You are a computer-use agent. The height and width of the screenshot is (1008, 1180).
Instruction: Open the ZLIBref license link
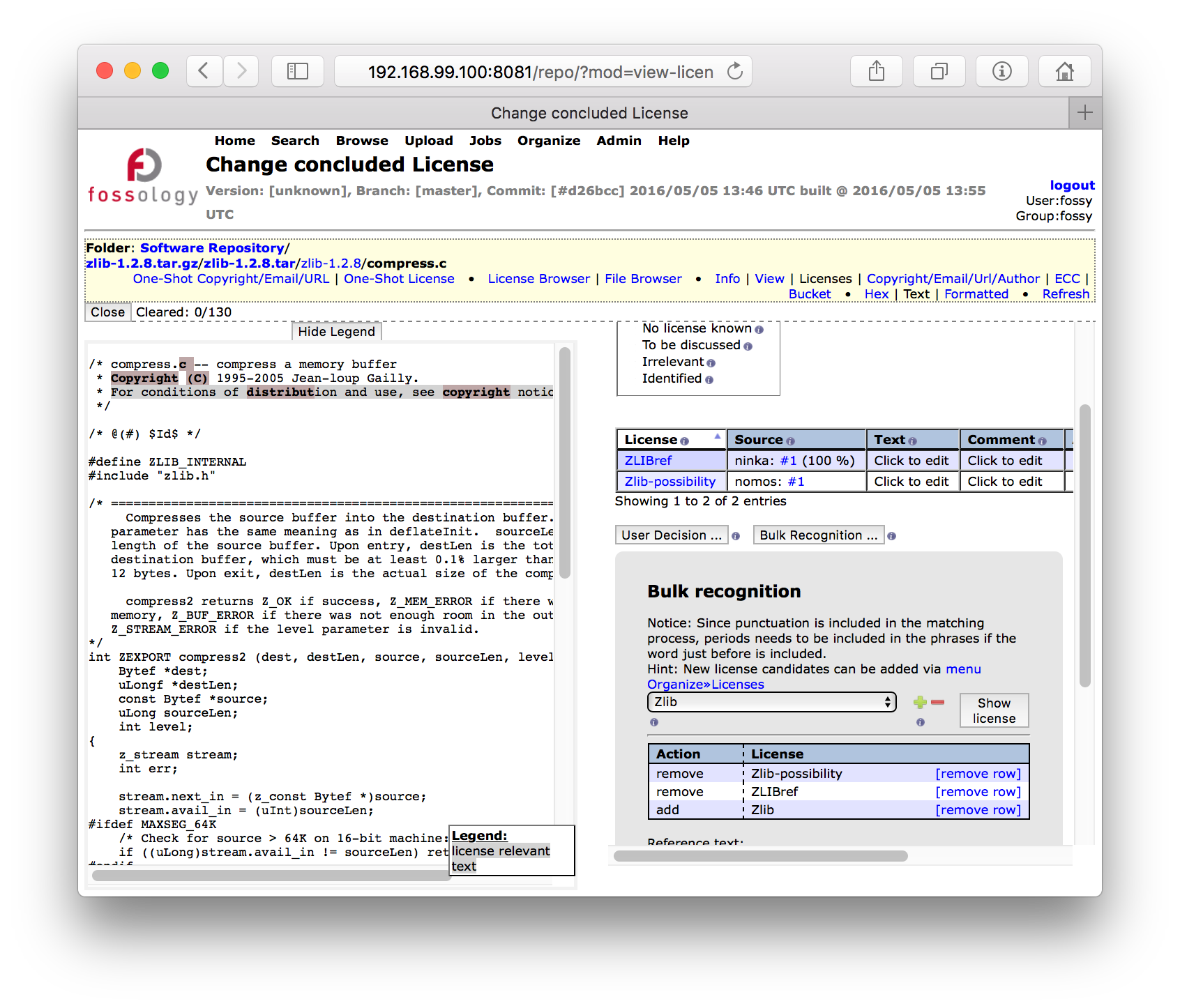(648, 461)
